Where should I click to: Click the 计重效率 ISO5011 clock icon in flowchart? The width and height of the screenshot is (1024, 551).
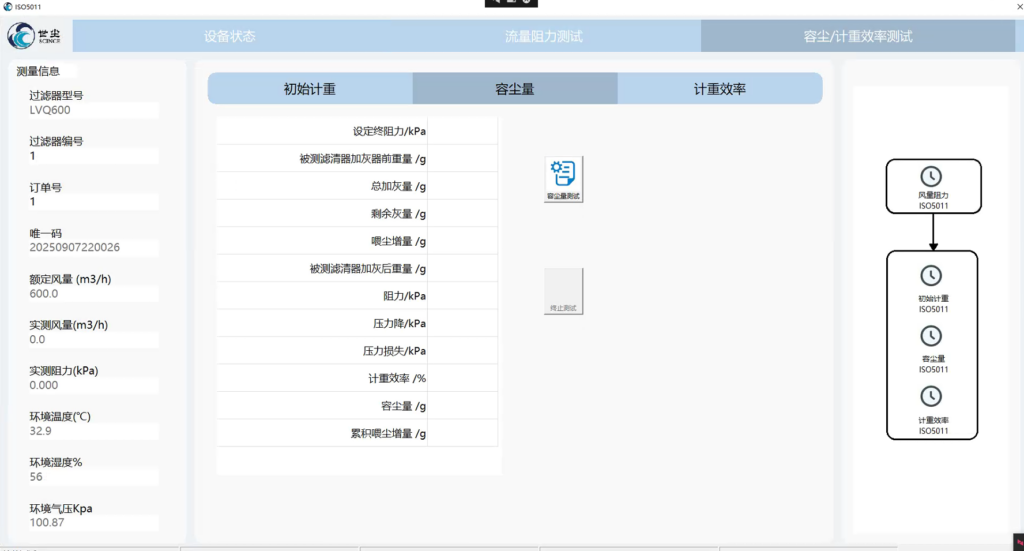click(x=931, y=396)
